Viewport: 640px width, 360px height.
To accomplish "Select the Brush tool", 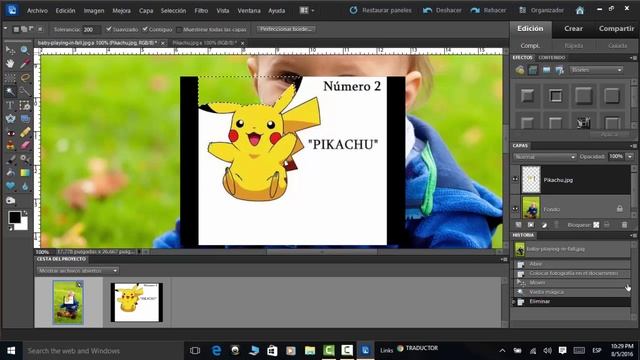I will click(10, 159).
